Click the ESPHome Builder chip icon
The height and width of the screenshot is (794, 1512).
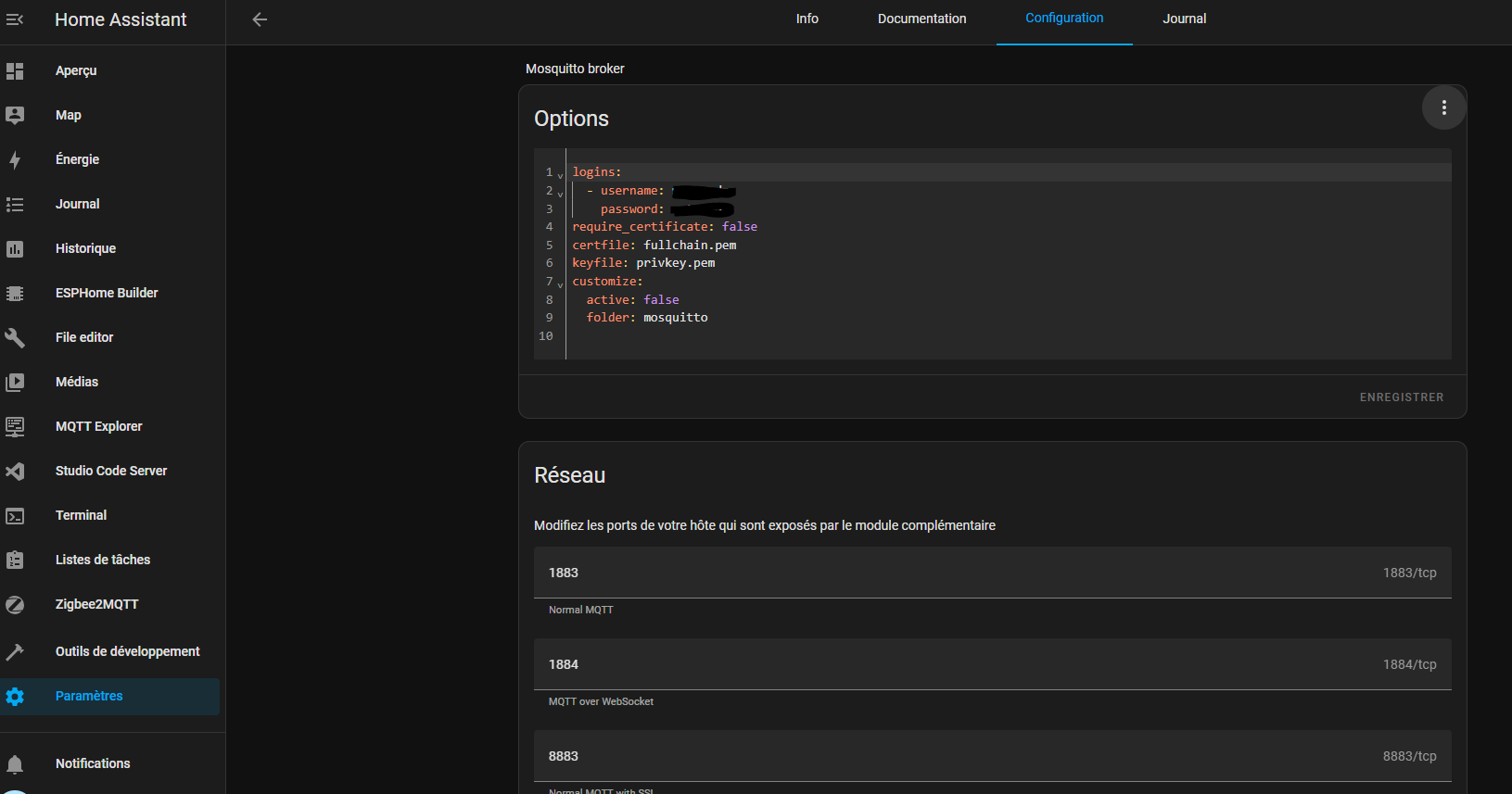tap(15, 294)
